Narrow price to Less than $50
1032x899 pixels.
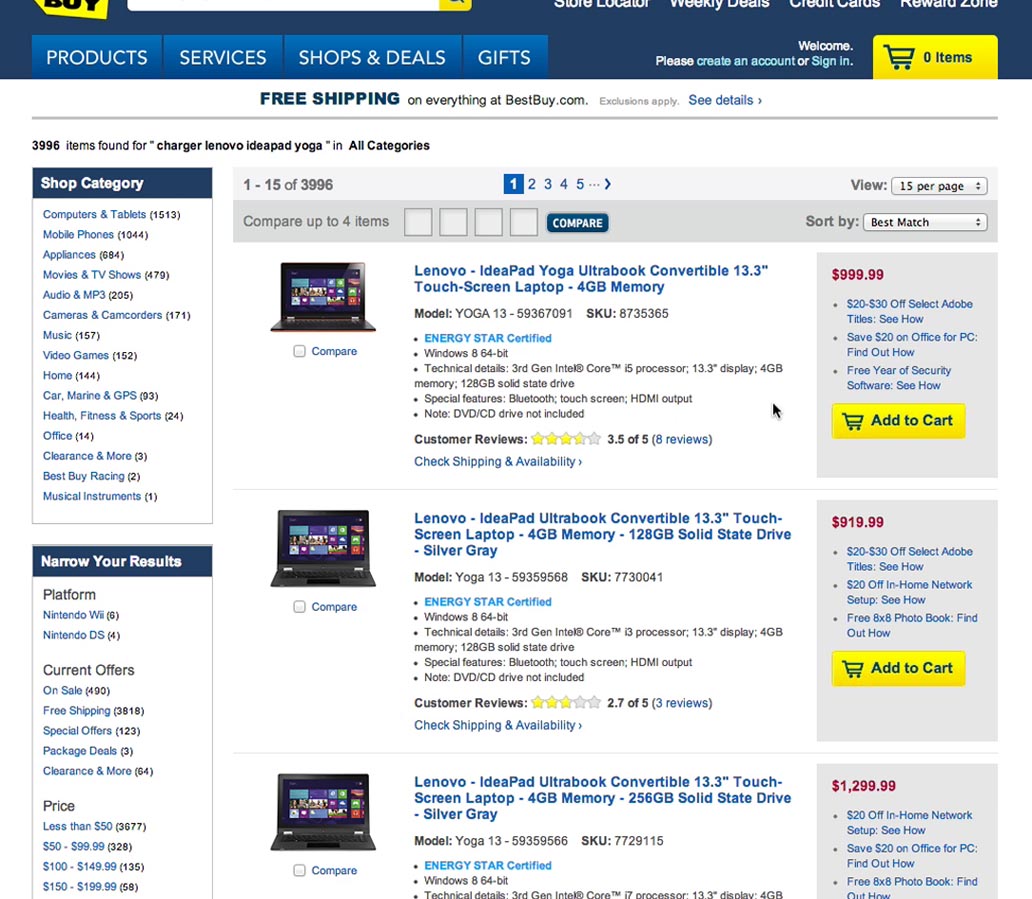pyautogui.click(x=78, y=827)
